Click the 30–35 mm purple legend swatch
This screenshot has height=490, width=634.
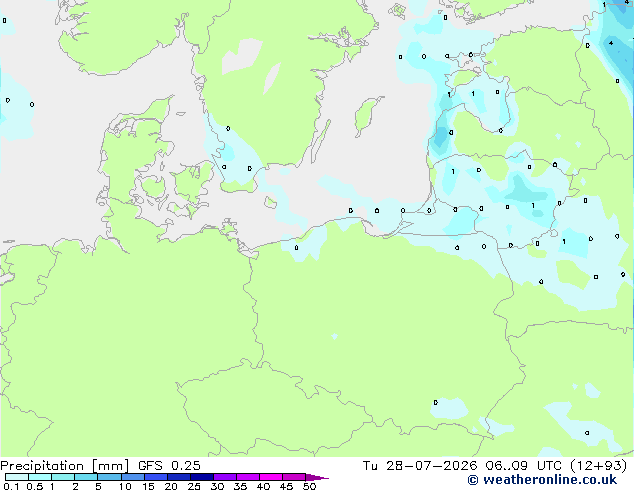[x=225, y=477]
